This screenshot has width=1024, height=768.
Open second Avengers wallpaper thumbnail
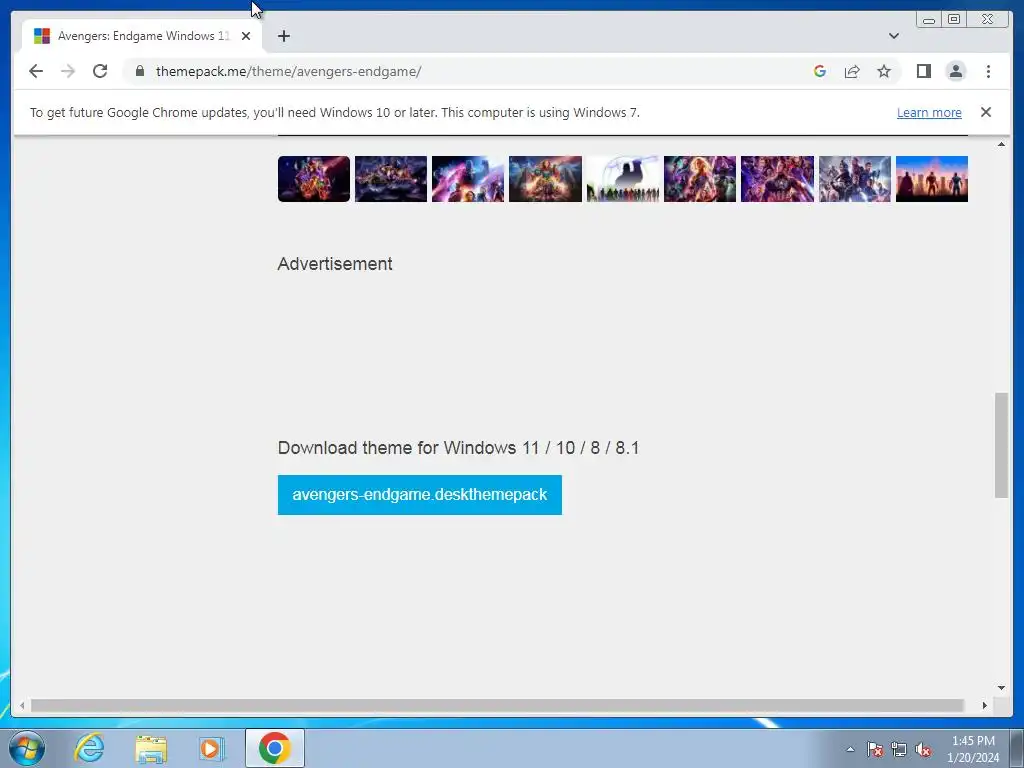[x=391, y=179]
